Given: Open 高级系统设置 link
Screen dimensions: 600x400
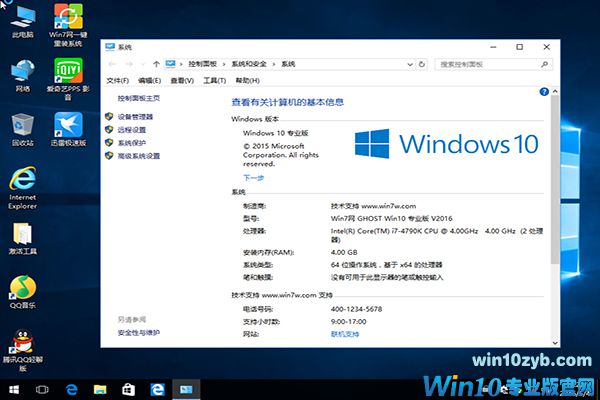Looking at the screenshot, I should [139, 156].
